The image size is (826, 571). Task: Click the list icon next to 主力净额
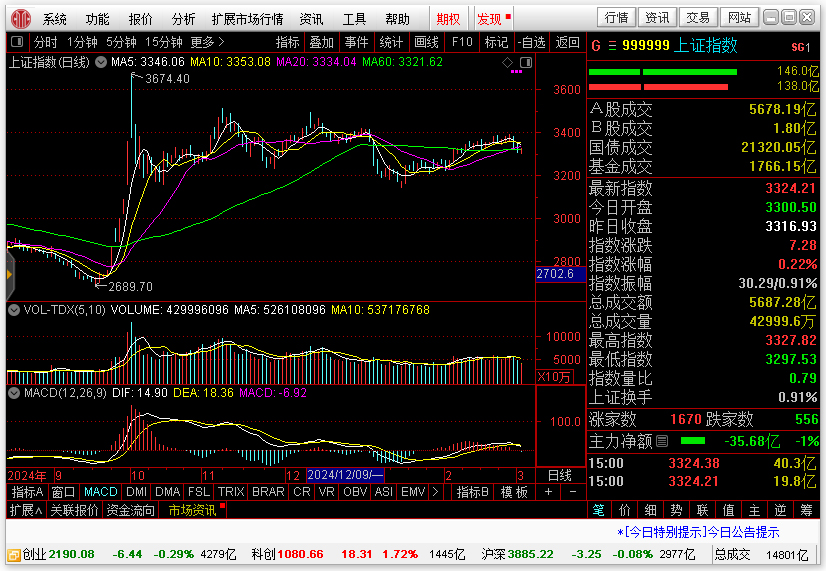(x=662, y=441)
